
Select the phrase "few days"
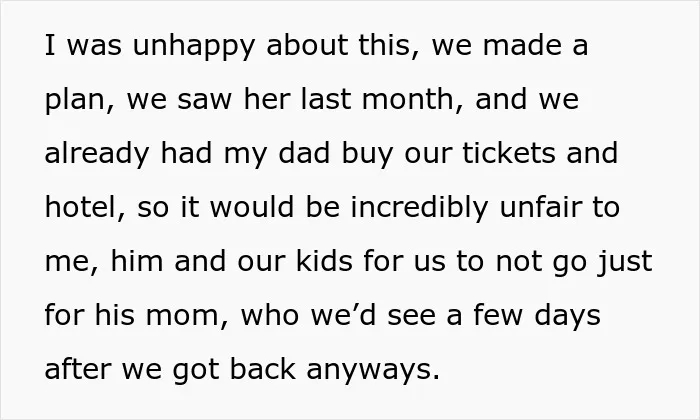537,316
